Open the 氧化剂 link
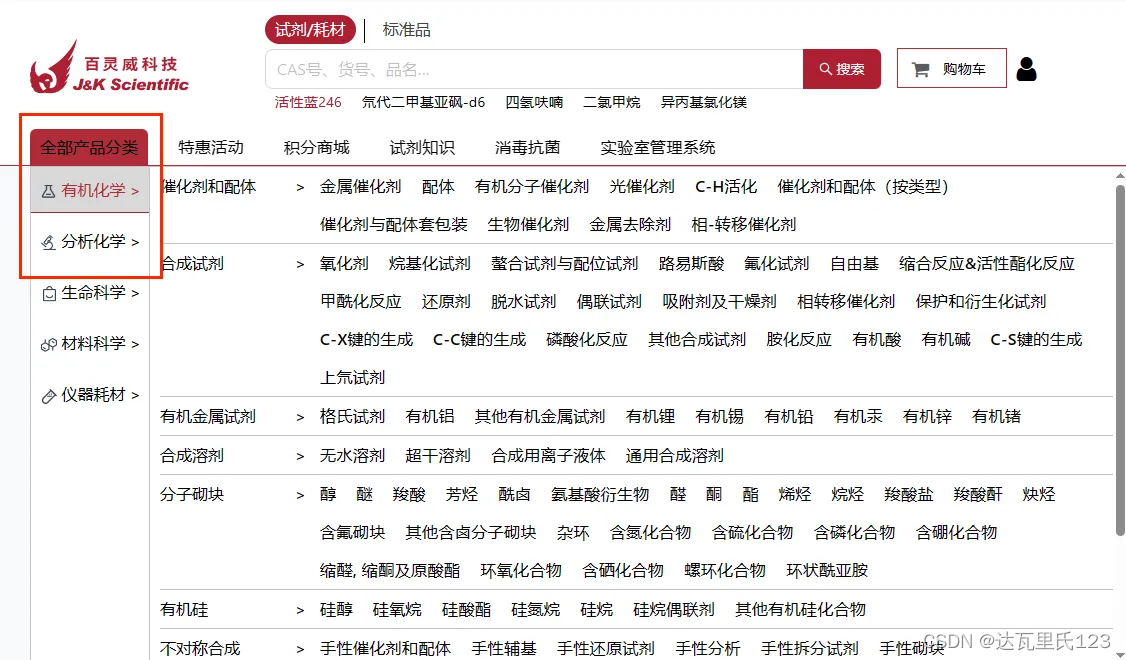 345,264
